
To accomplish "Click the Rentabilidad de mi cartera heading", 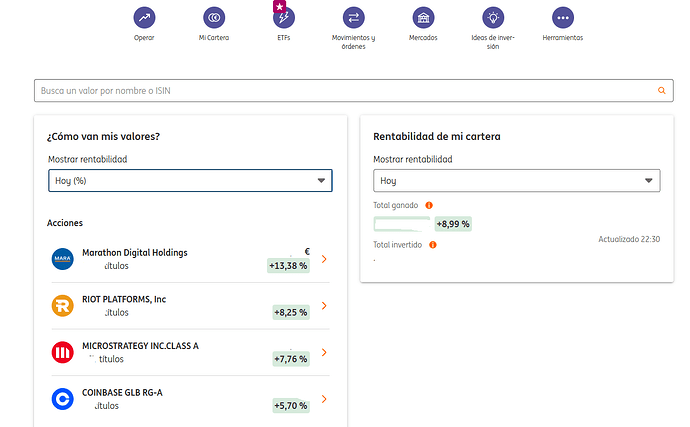I will click(437, 136).
